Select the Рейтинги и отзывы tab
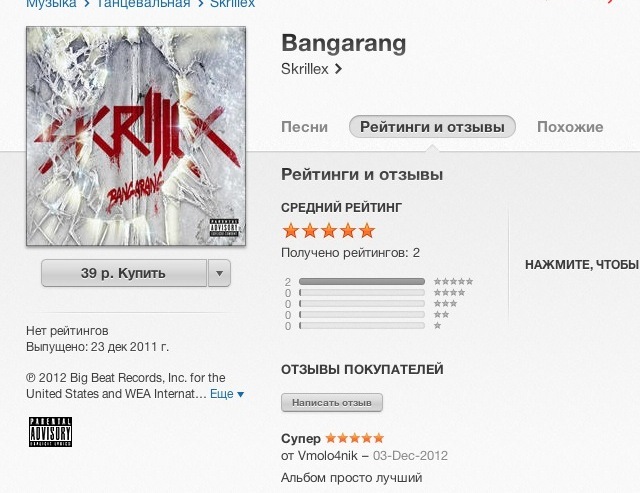Viewport: 640px width, 493px height. [432, 127]
